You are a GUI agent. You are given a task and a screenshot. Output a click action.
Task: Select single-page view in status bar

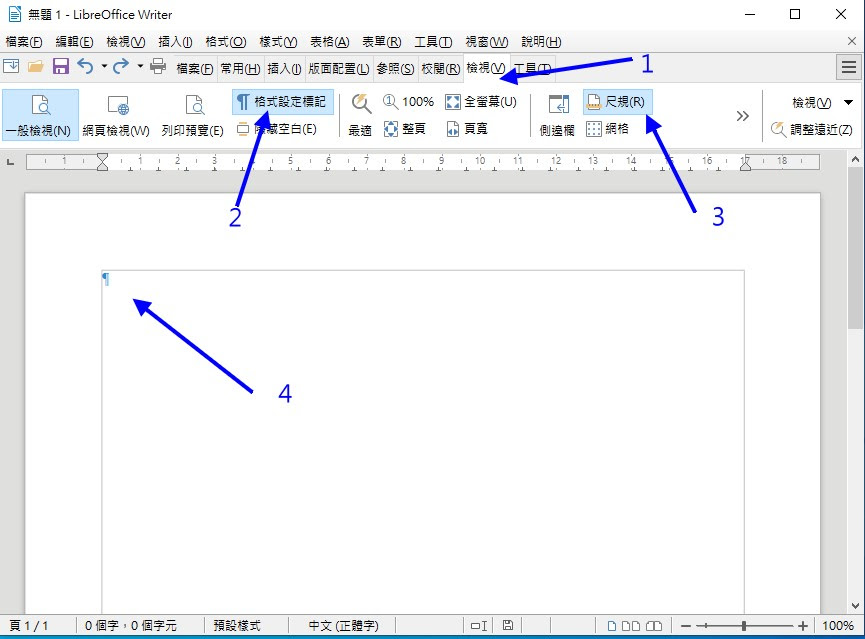click(612, 626)
